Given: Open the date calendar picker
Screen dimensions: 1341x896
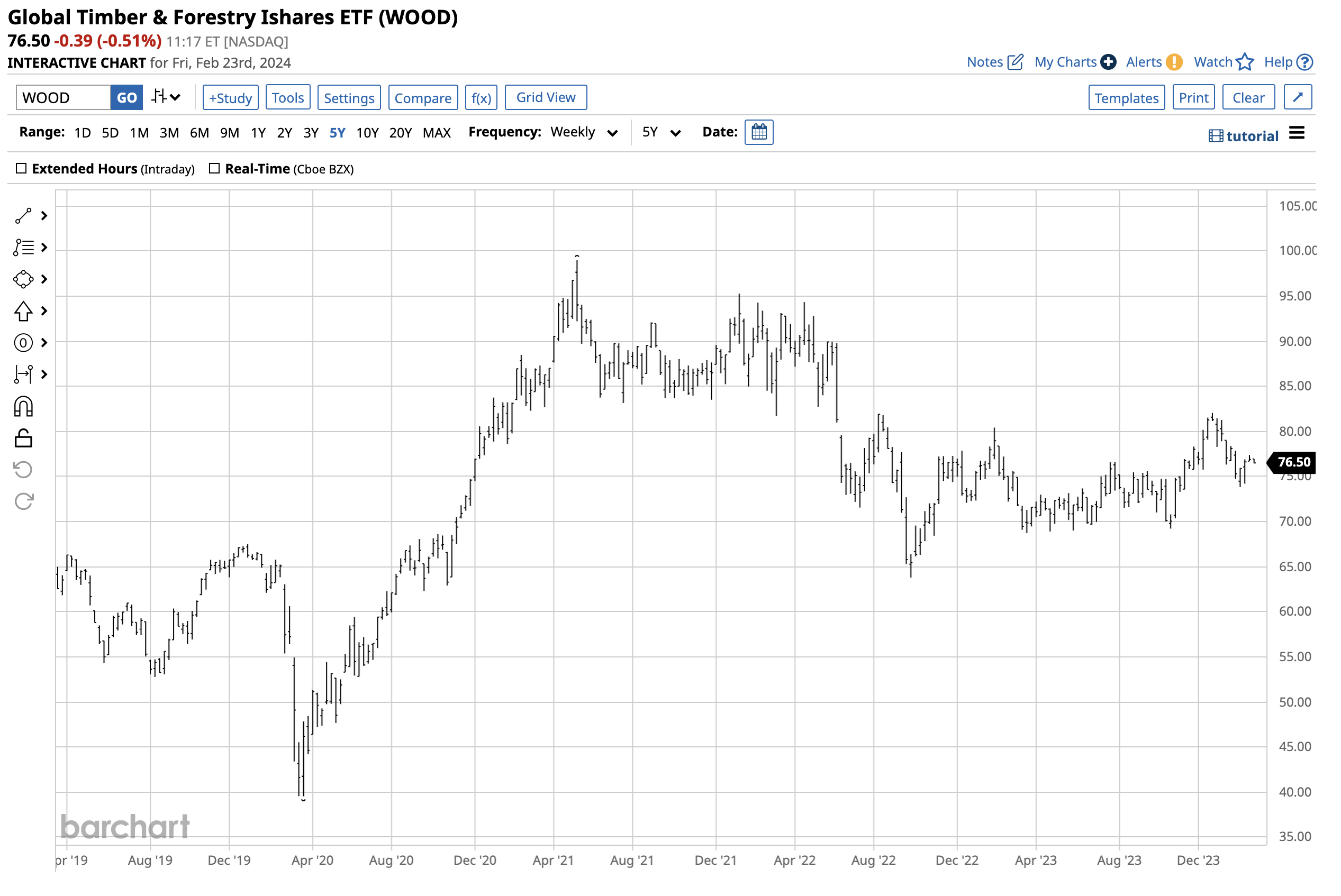Looking at the screenshot, I should 758,132.
